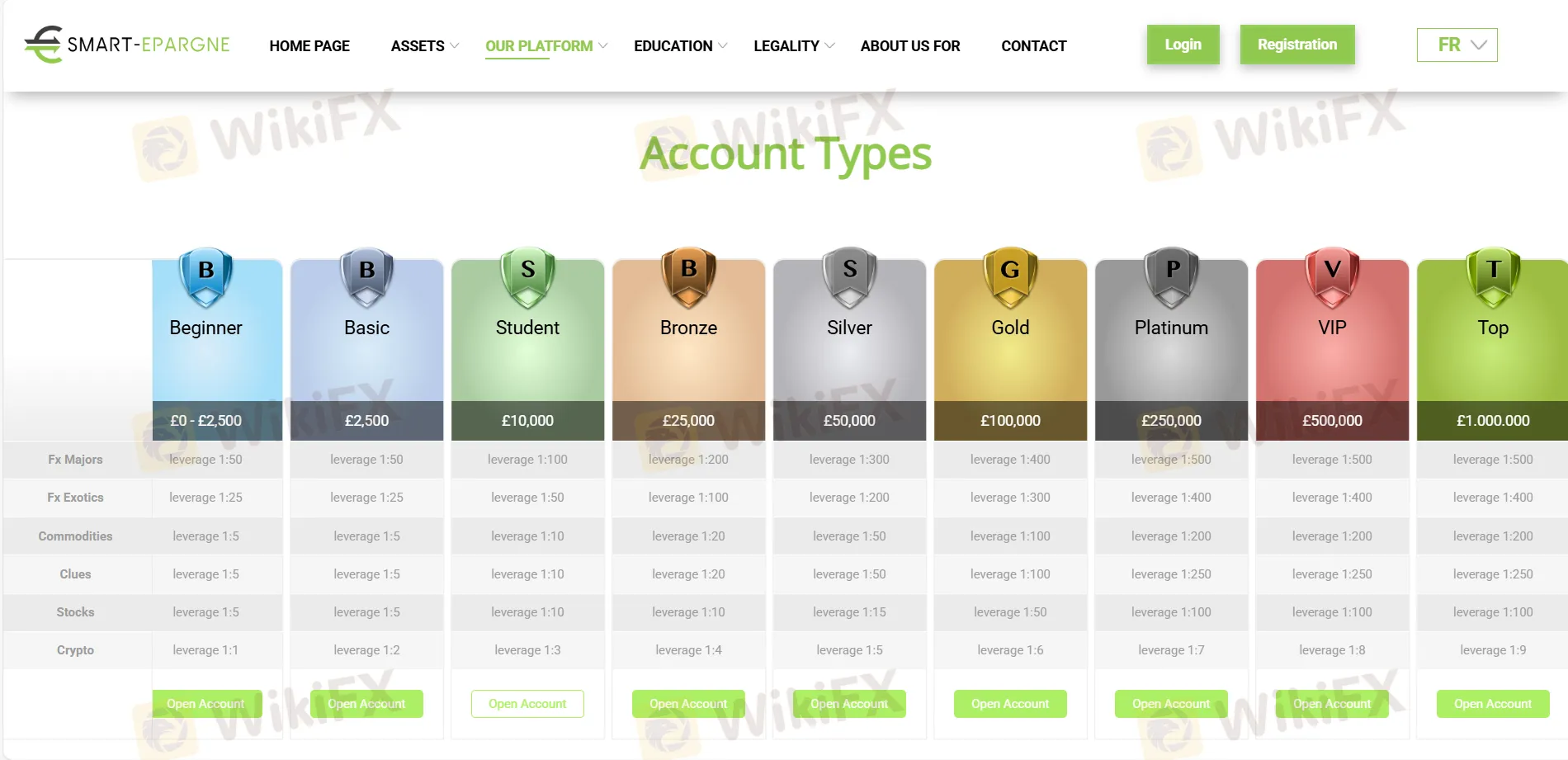Open Account for the Student plan

pos(527,704)
